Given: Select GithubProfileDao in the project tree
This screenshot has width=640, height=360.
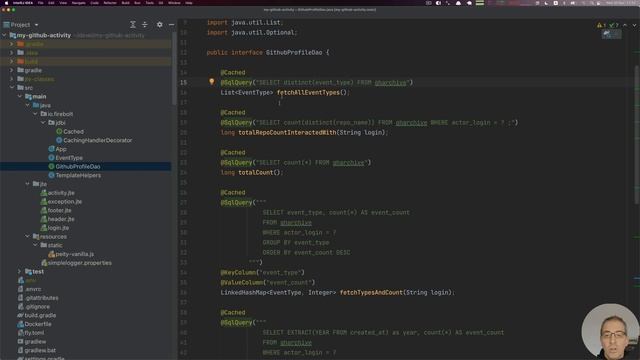Looking at the screenshot, I should [x=78, y=167].
